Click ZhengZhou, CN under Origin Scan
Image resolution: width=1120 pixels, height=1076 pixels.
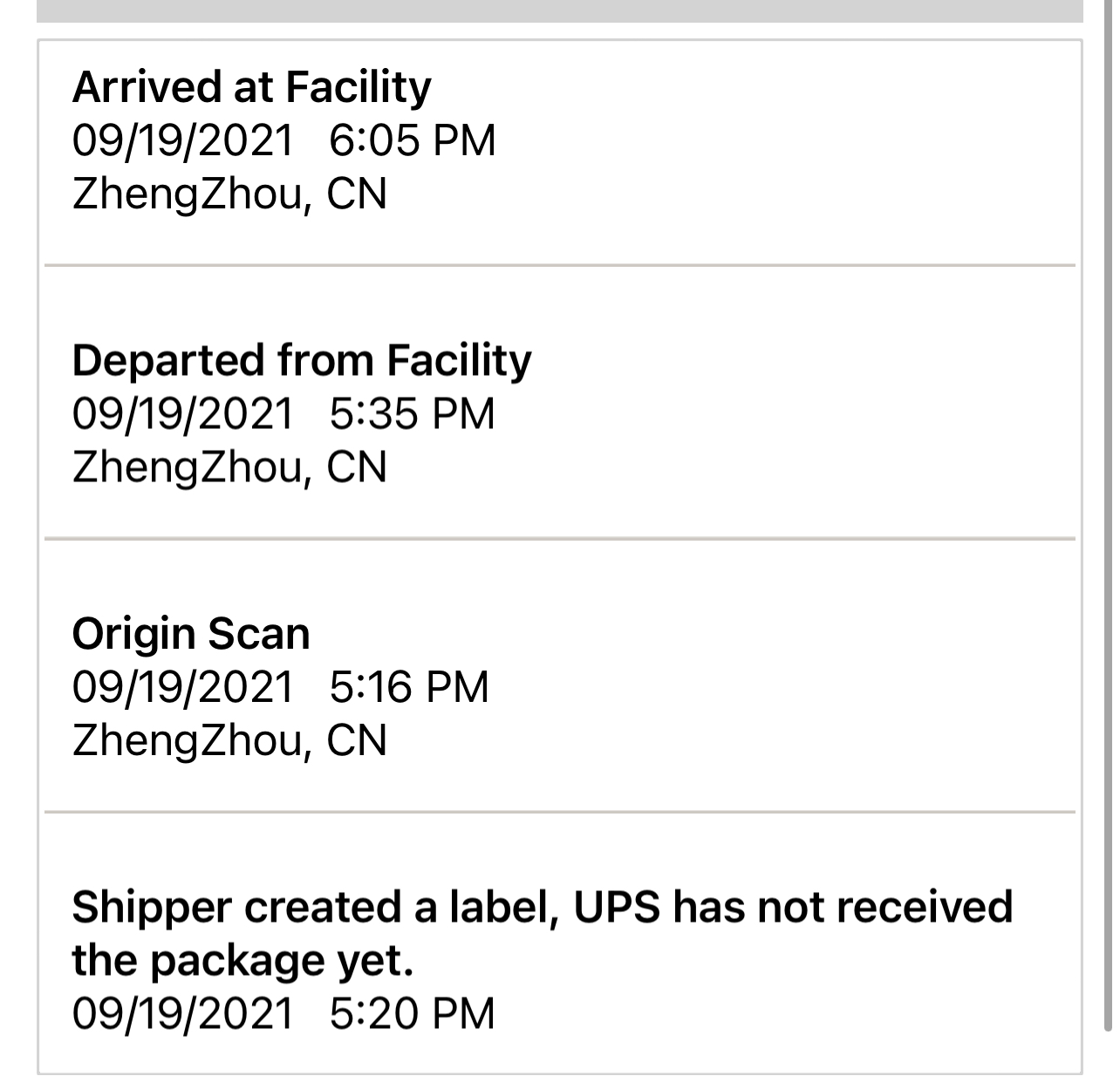(229, 740)
